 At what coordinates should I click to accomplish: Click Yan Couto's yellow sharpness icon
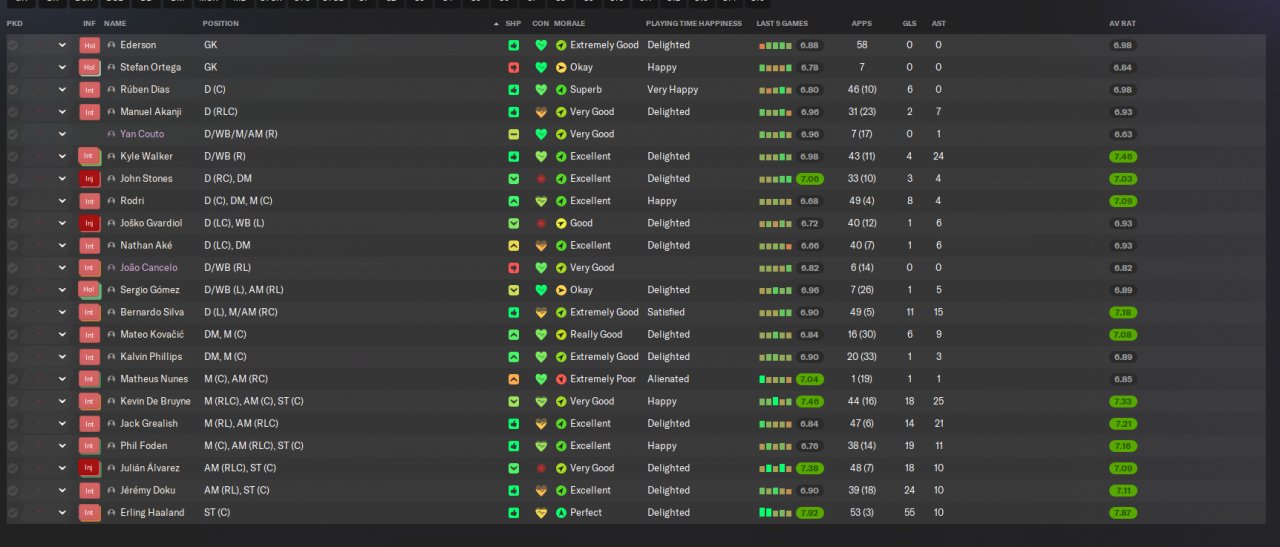(x=513, y=134)
